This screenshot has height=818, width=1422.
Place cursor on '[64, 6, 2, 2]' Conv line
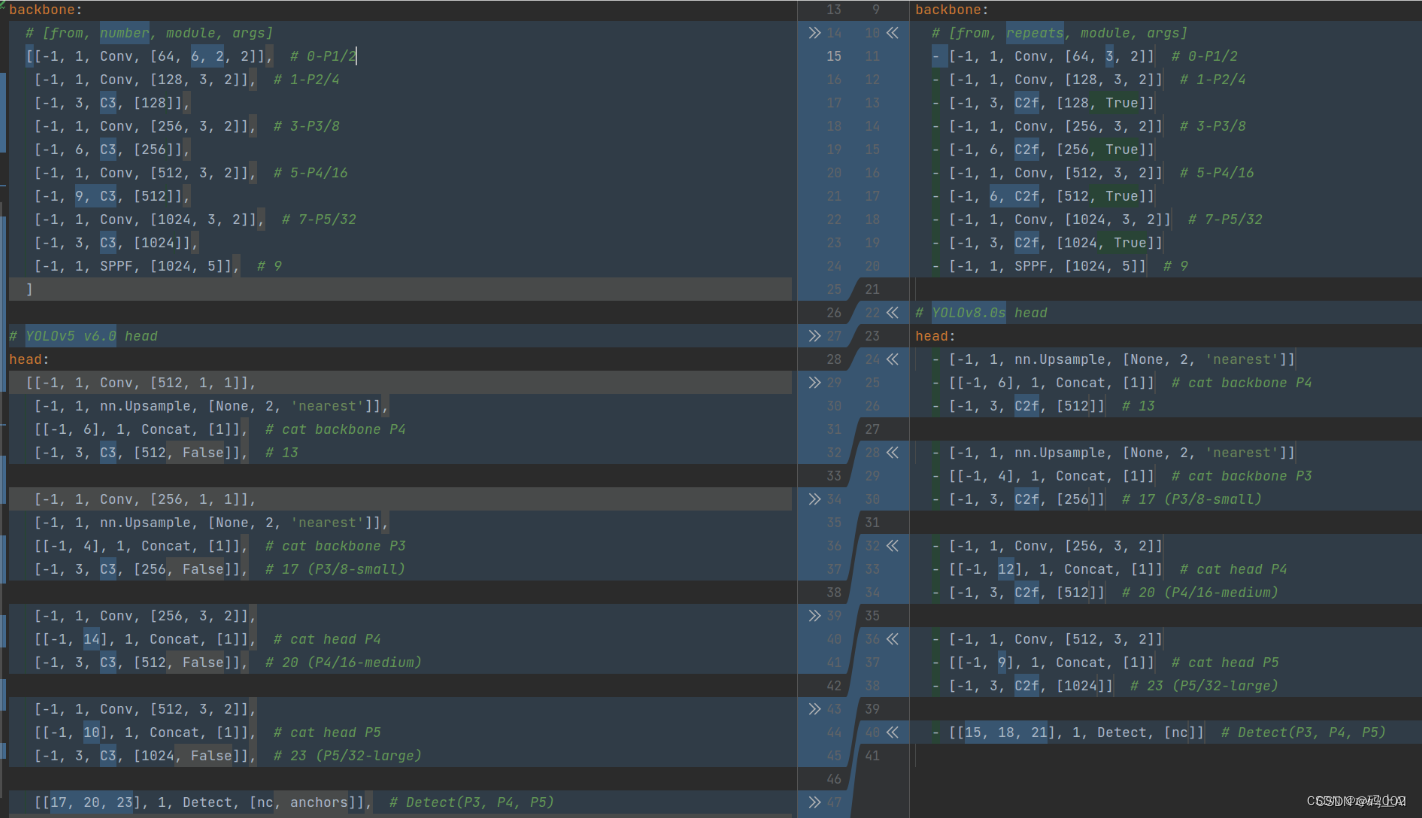click(191, 56)
